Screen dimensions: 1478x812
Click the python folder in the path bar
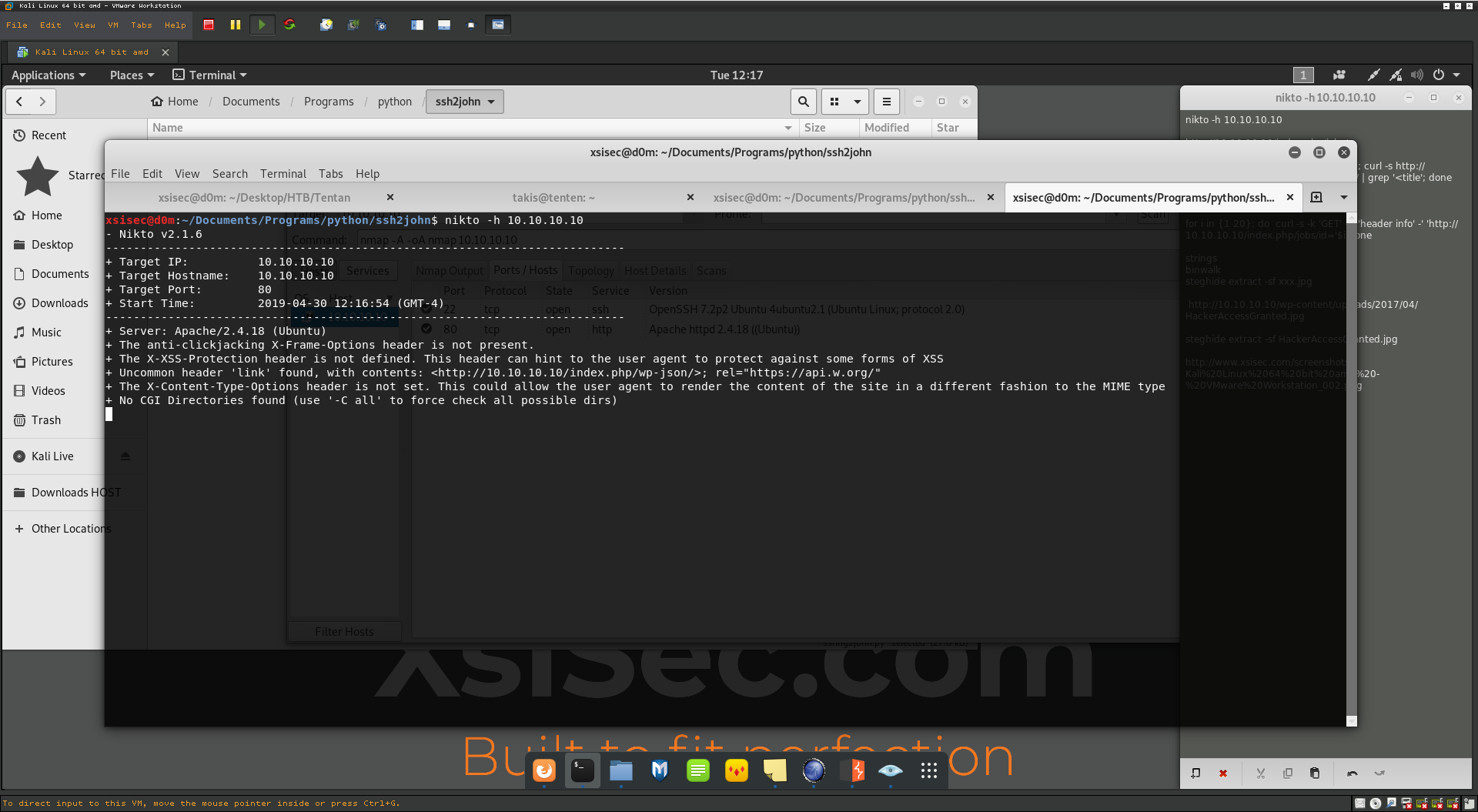pos(395,102)
